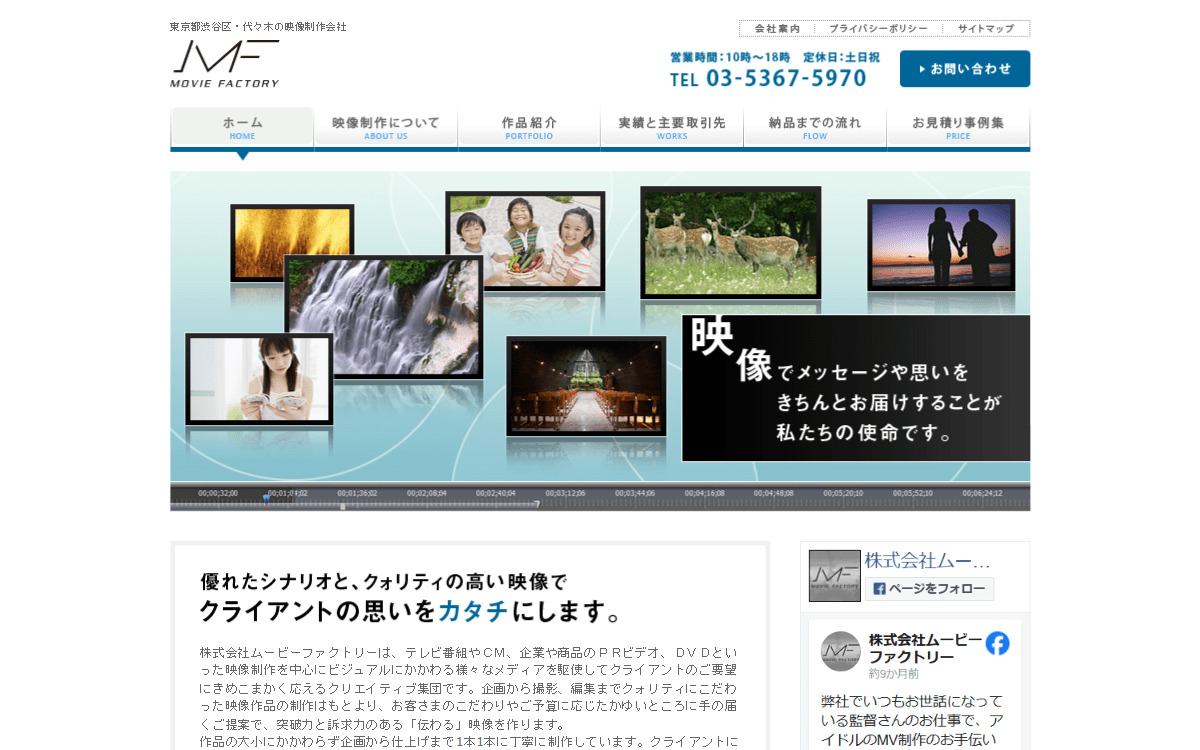
Task: Click the deer video thumbnail
Action: [x=730, y=243]
